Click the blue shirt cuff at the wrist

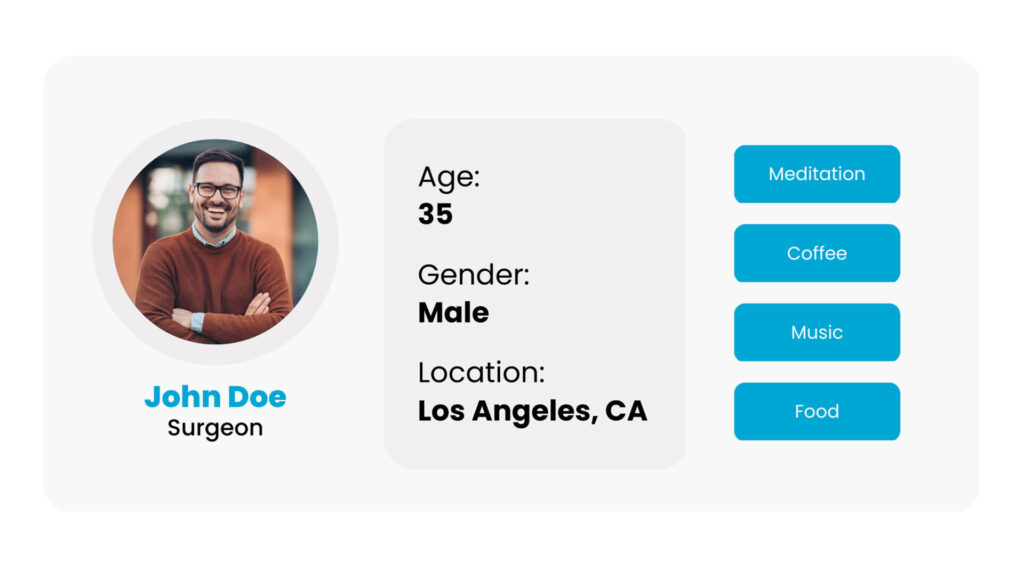pos(198,321)
